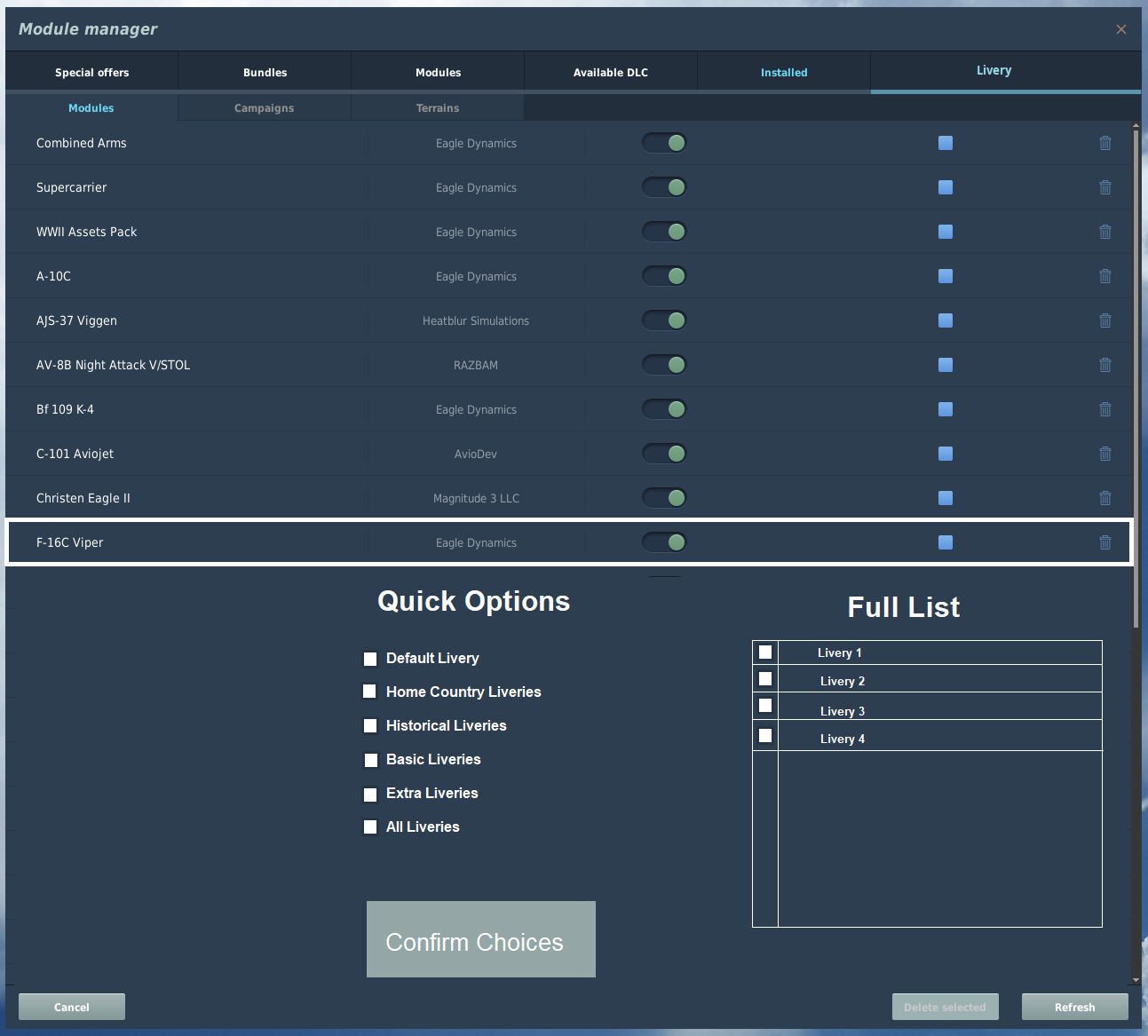Click Heatblur Simulations developer text

[x=476, y=320]
